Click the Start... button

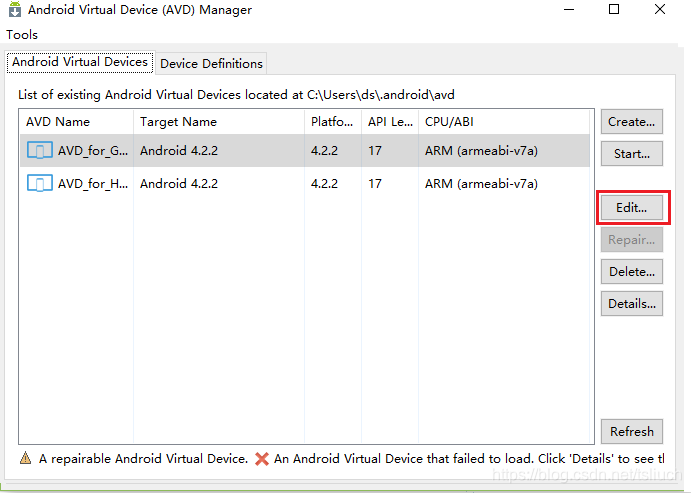(x=632, y=154)
